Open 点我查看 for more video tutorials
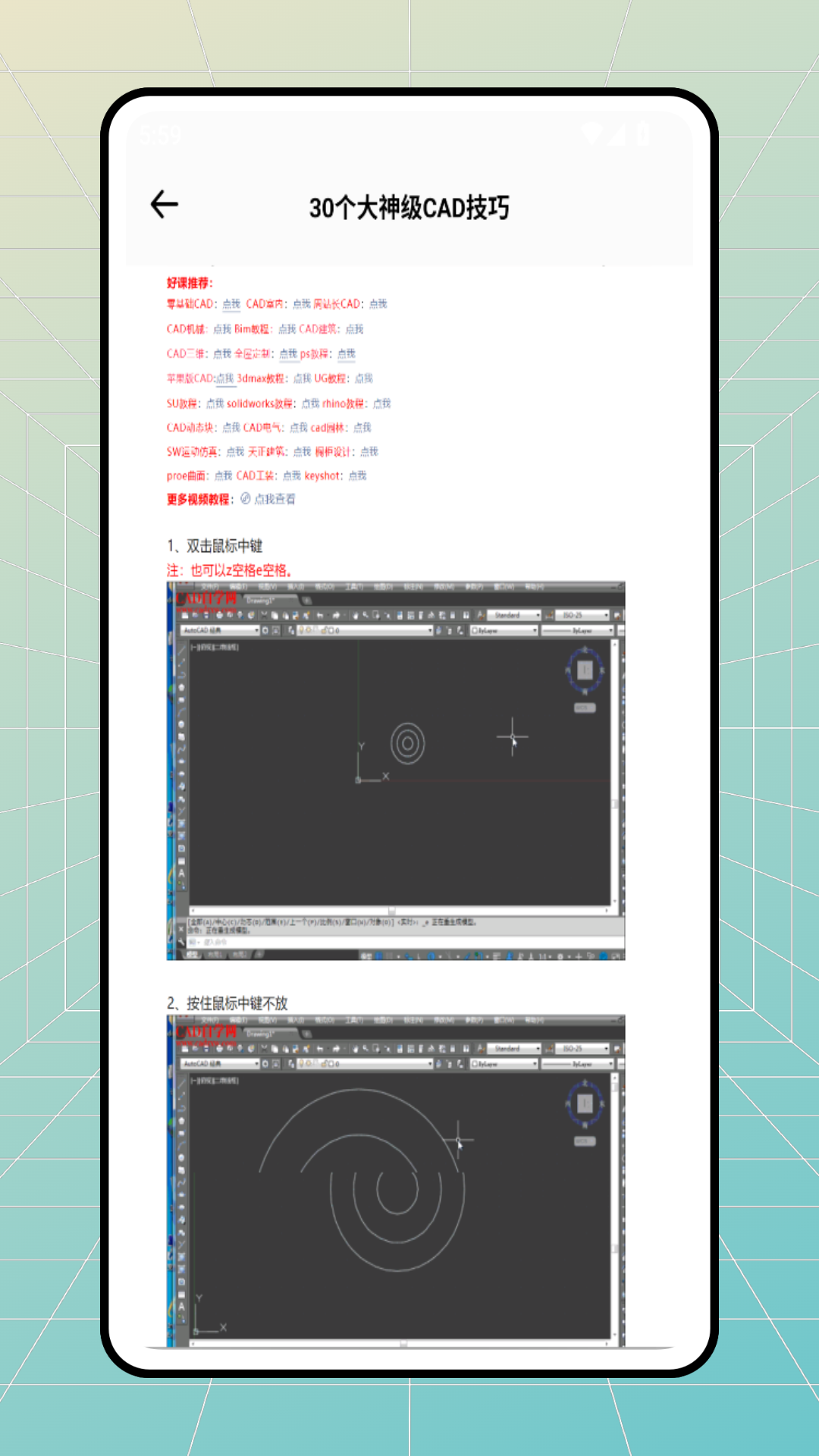 click(x=275, y=499)
